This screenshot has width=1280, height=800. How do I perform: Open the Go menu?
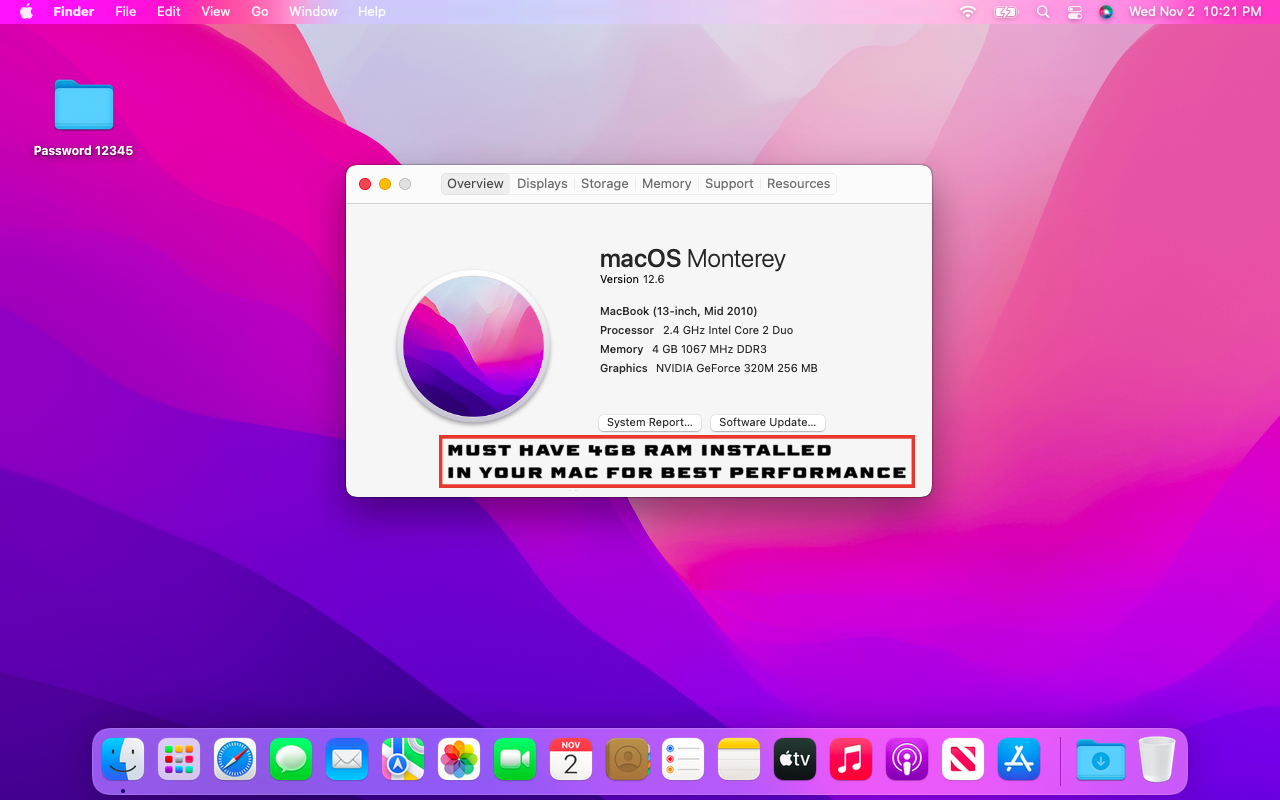coord(260,12)
